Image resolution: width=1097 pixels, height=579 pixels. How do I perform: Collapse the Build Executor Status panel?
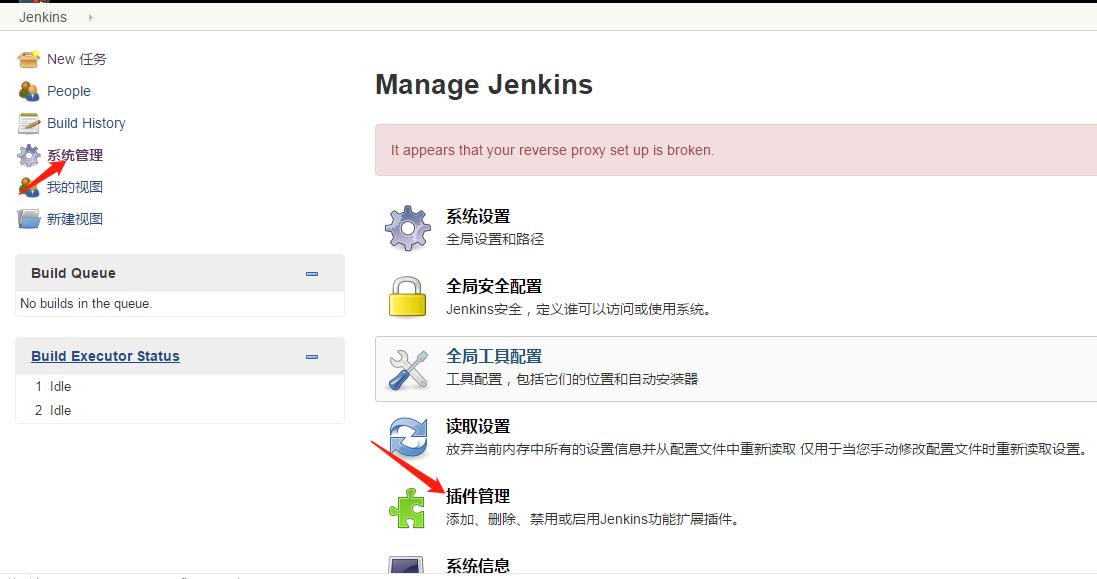(311, 357)
